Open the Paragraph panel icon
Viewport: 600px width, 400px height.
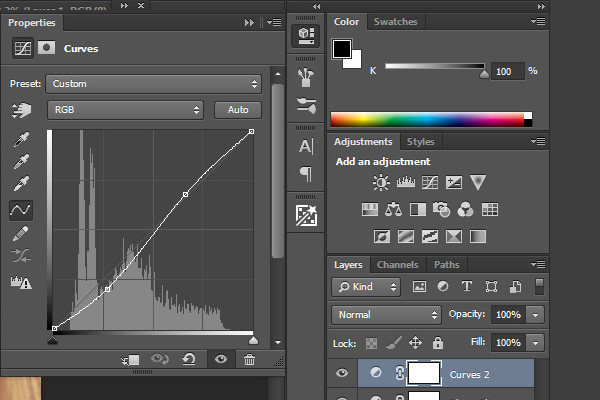pos(306,174)
